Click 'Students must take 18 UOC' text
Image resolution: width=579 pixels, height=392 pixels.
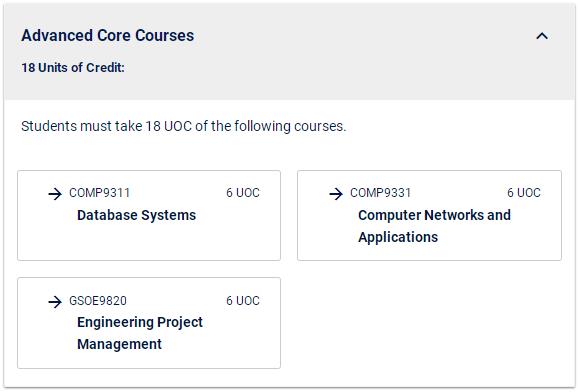184,126
